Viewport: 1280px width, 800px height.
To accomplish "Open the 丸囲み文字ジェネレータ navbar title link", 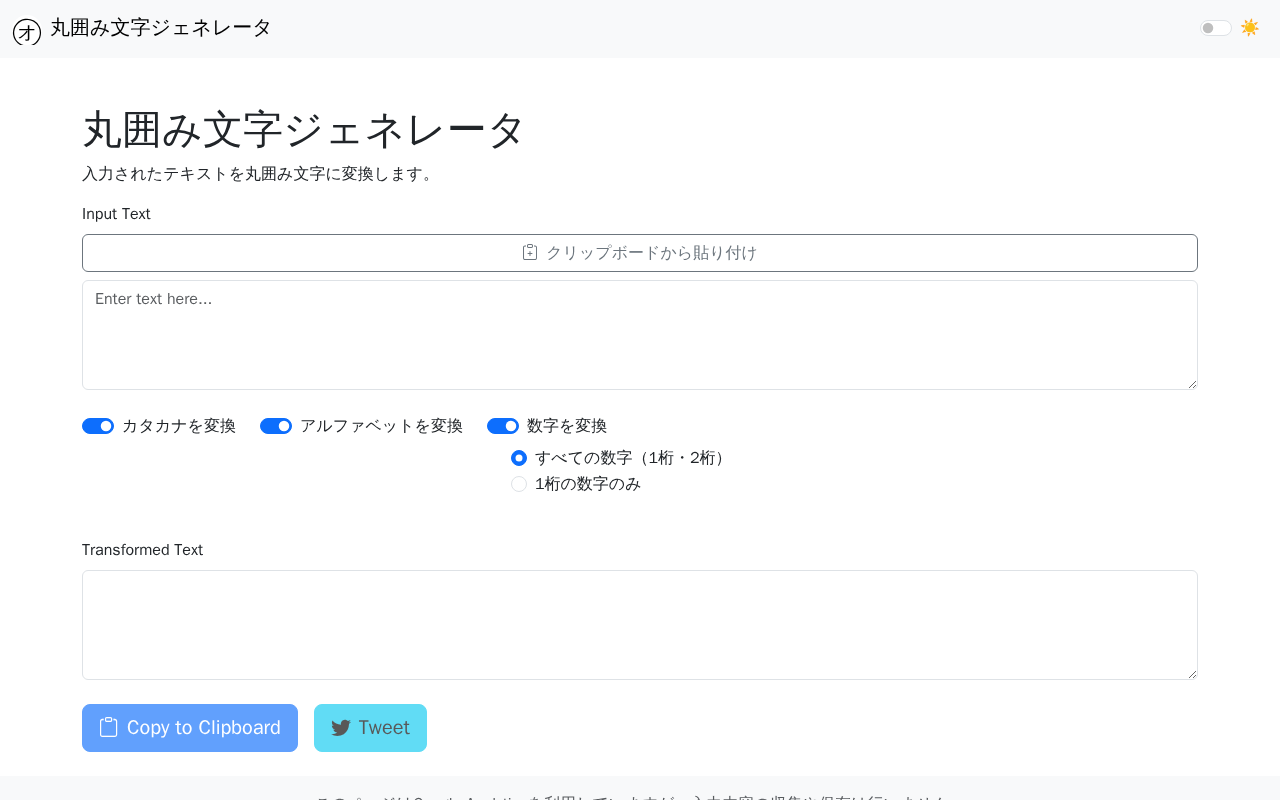I will click(161, 28).
